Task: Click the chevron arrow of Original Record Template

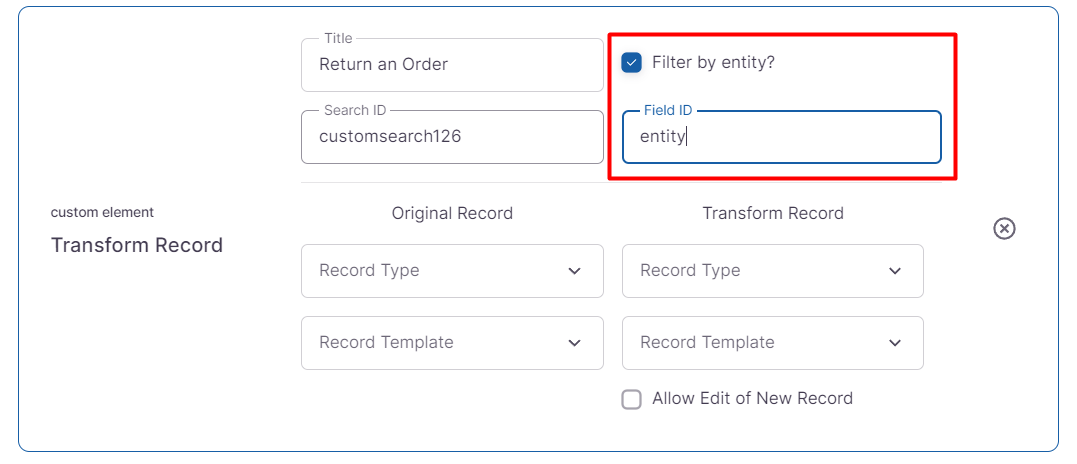Action: [x=574, y=343]
